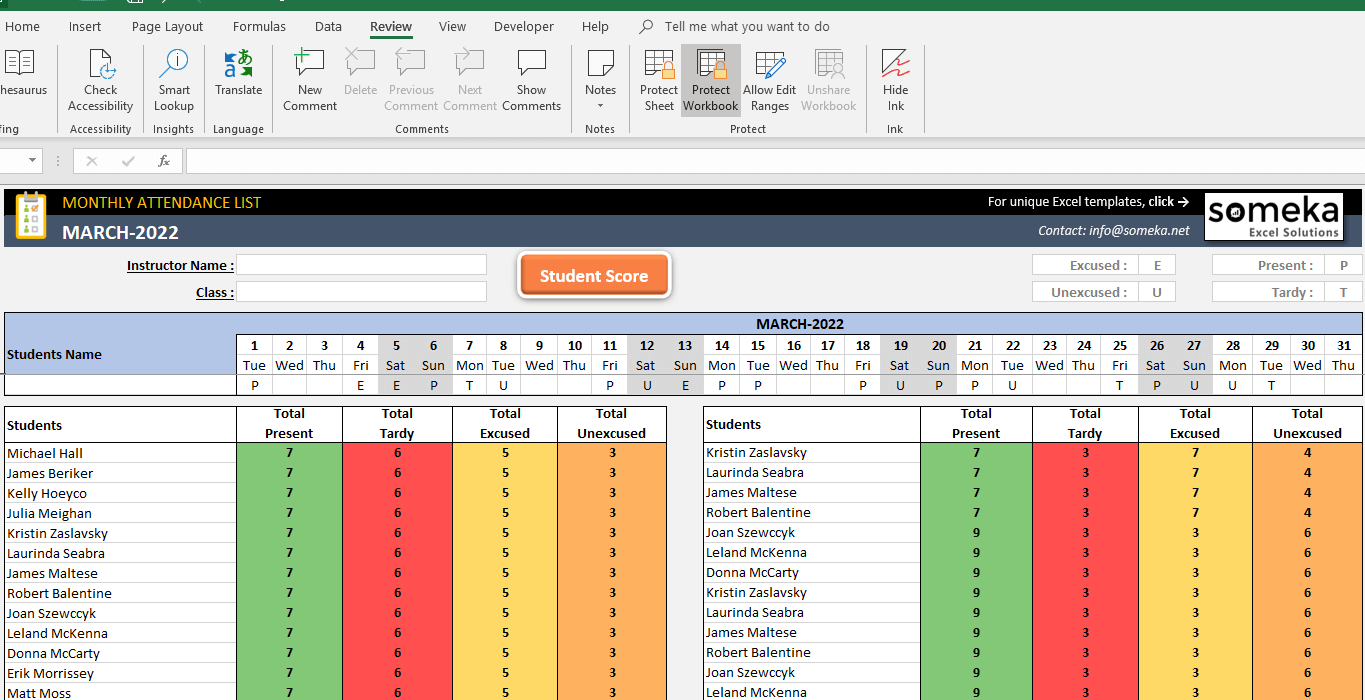This screenshot has height=700, width=1365.
Task: Expand the Name Box dropdown
Action: click(31, 160)
